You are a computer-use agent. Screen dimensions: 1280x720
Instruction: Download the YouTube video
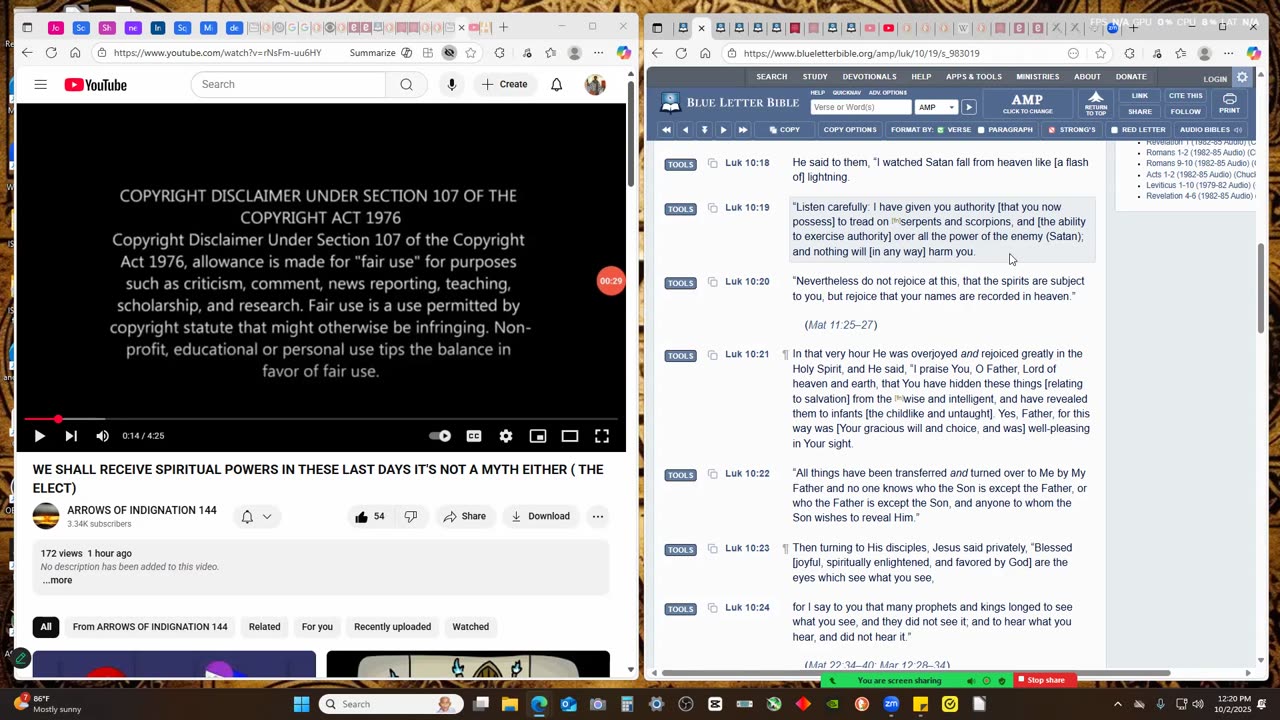point(540,516)
